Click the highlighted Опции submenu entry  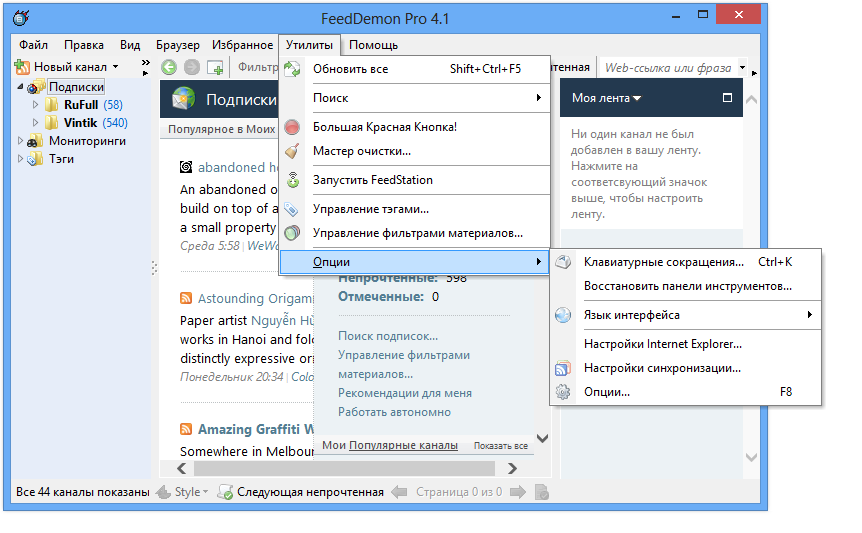click(415, 262)
